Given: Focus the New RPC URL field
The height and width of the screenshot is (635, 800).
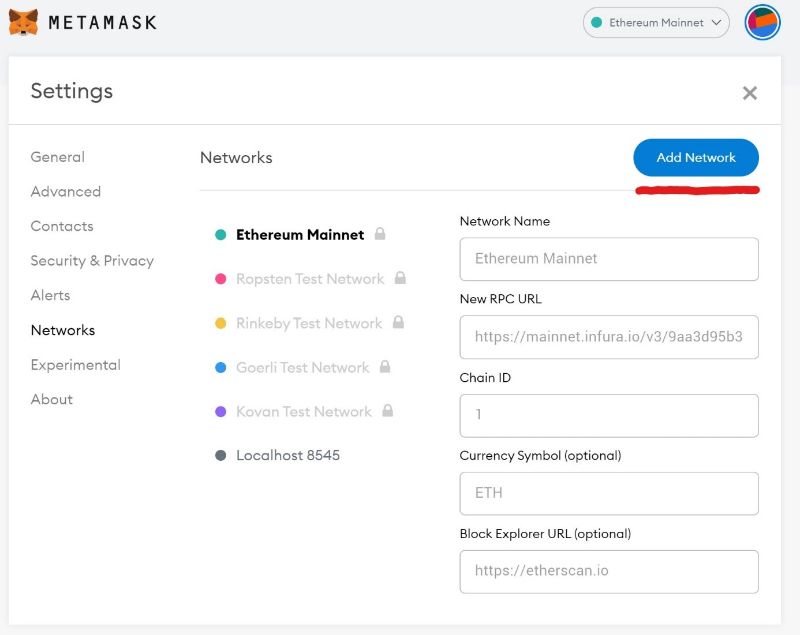Looking at the screenshot, I should point(608,337).
